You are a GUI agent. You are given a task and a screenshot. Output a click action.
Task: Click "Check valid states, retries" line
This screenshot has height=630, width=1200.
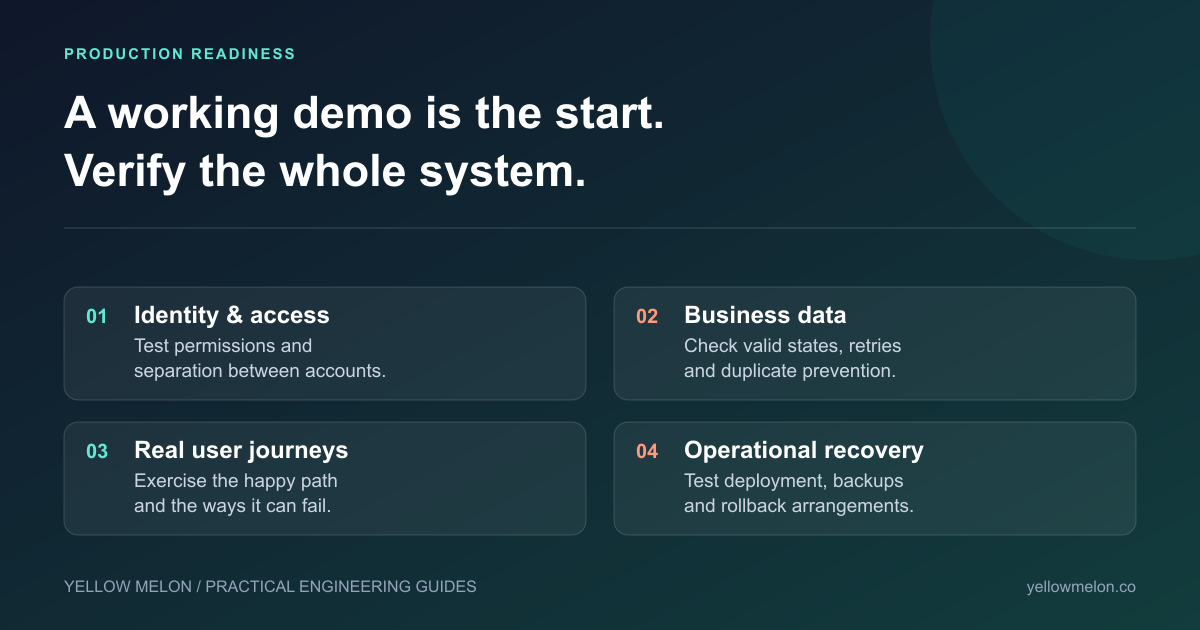pyautogui.click(x=792, y=346)
